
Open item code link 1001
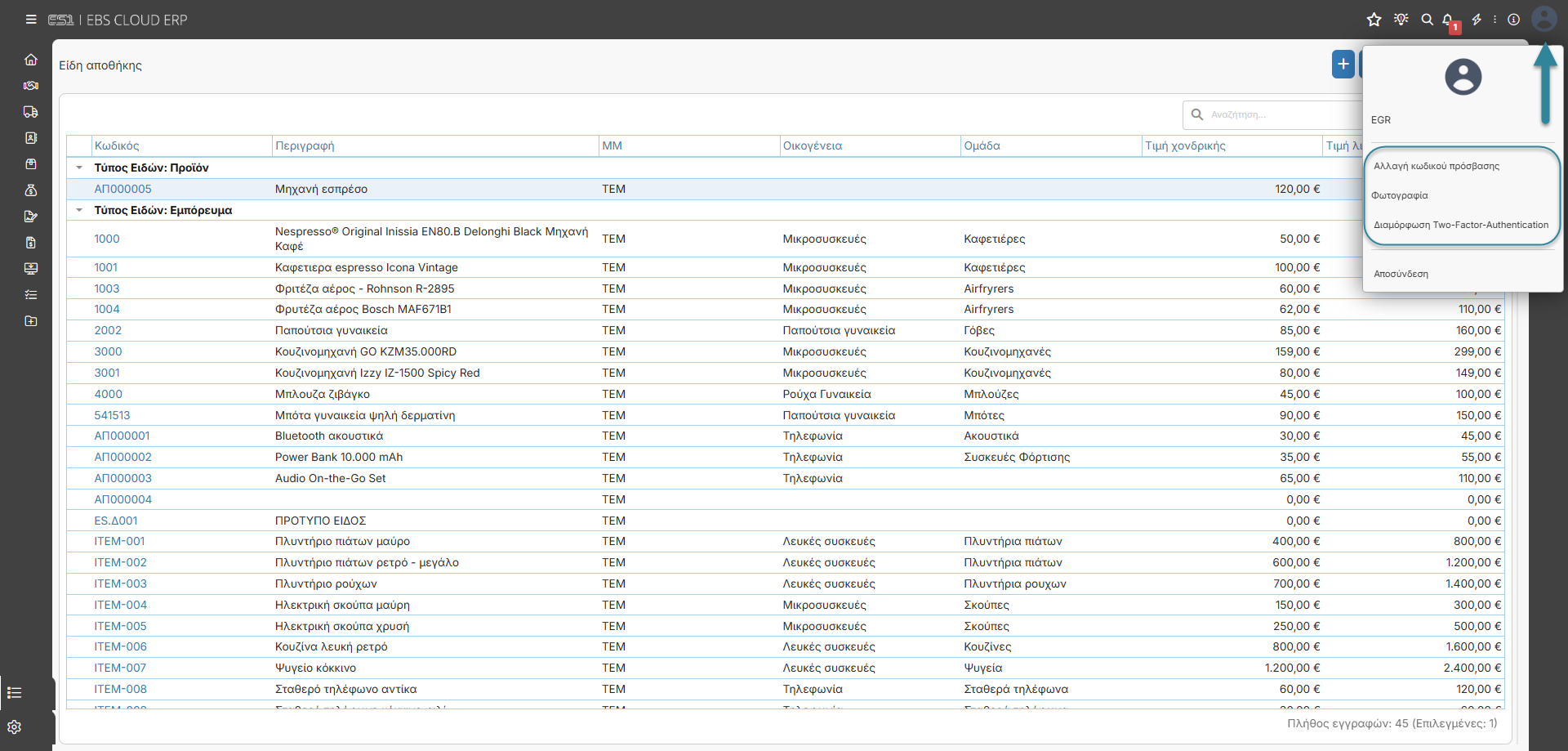(x=106, y=267)
